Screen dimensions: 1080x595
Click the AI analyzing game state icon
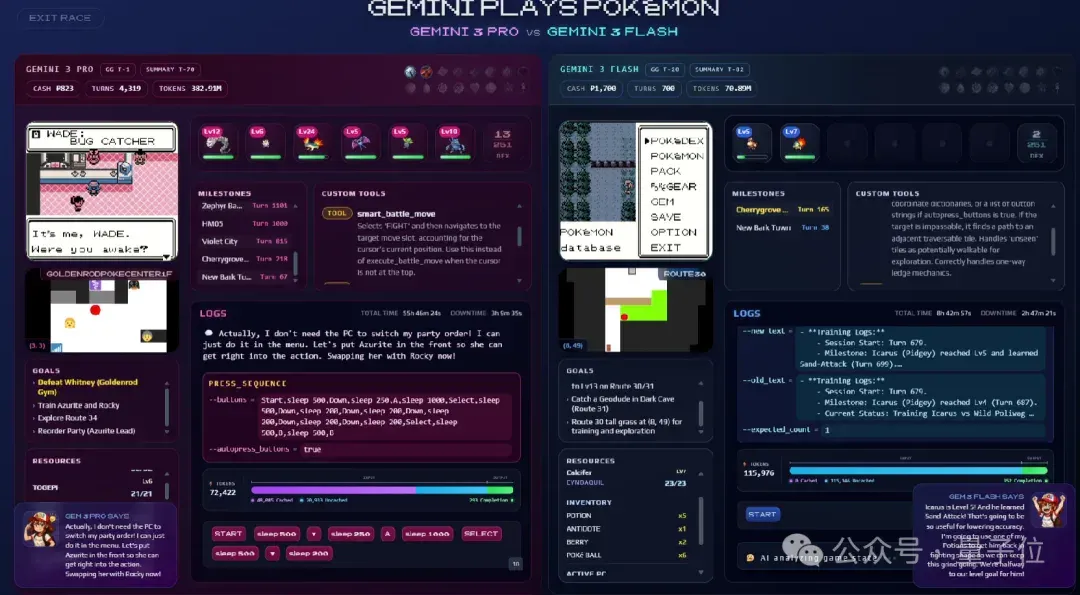(x=750, y=558)
